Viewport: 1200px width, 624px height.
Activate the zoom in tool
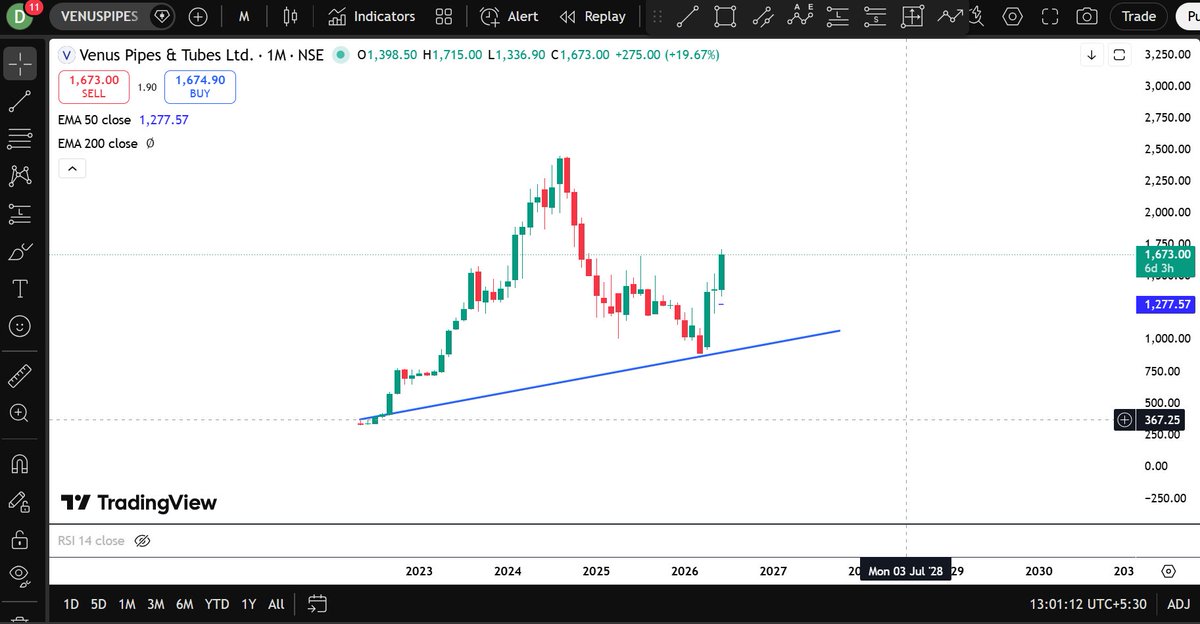click(x=20, y=413)
